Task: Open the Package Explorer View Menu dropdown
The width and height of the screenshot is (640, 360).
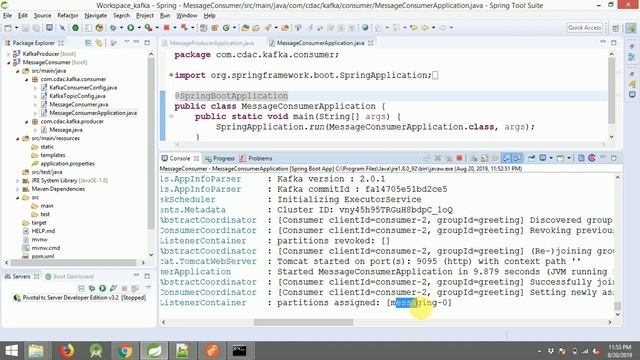Action: click(127, 42)
